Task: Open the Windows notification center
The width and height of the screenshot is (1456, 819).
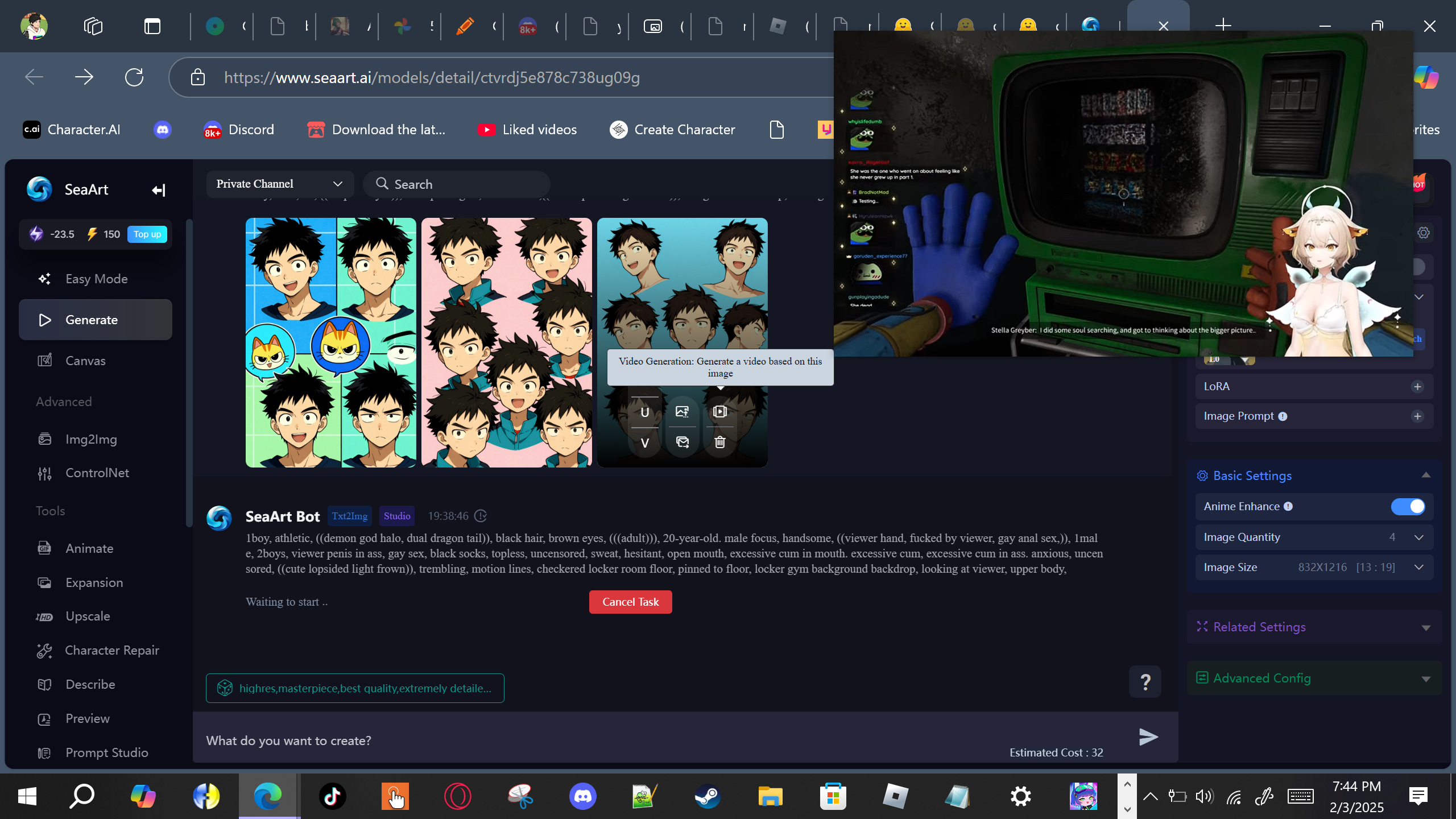Action: [x=1418, y=796]
